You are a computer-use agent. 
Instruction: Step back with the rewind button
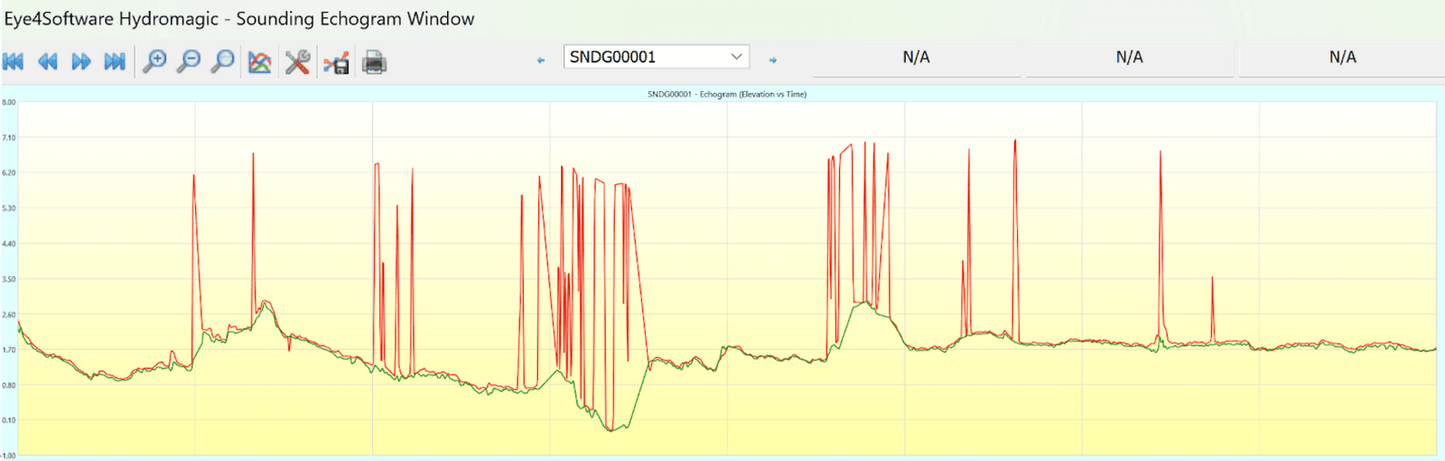coord(47,62)
